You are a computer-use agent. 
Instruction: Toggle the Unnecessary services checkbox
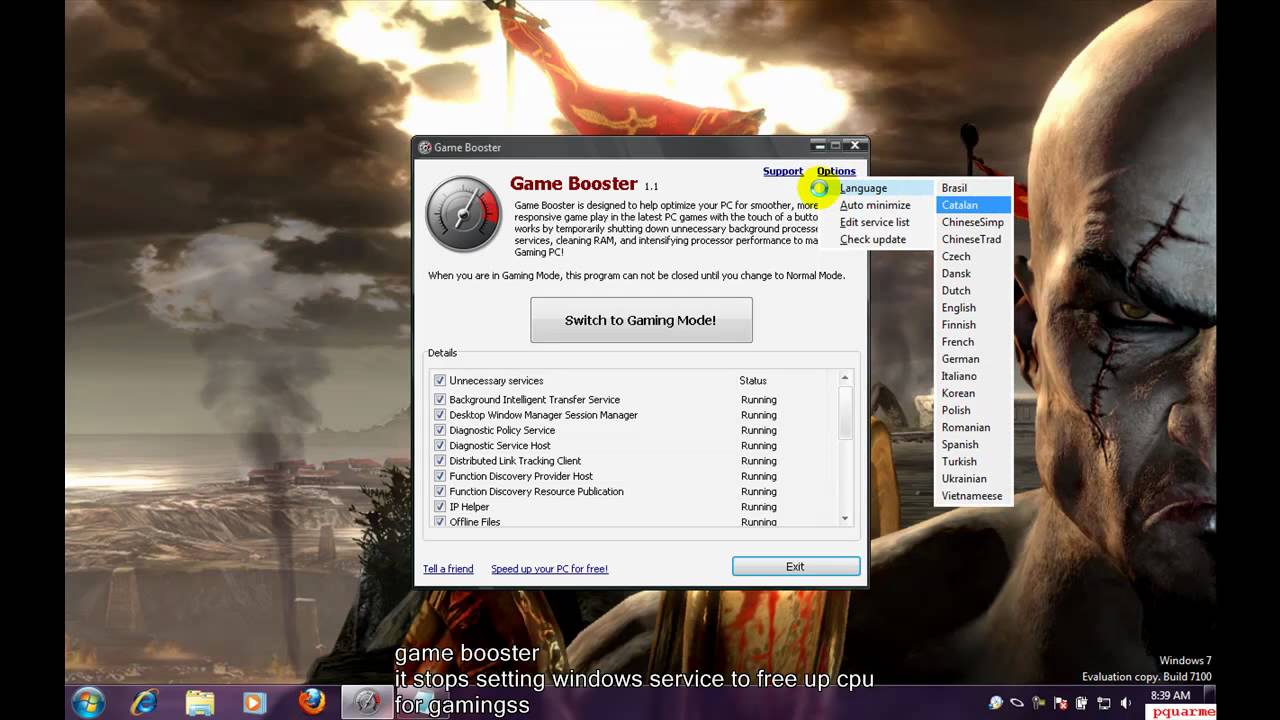coord(440,381)
